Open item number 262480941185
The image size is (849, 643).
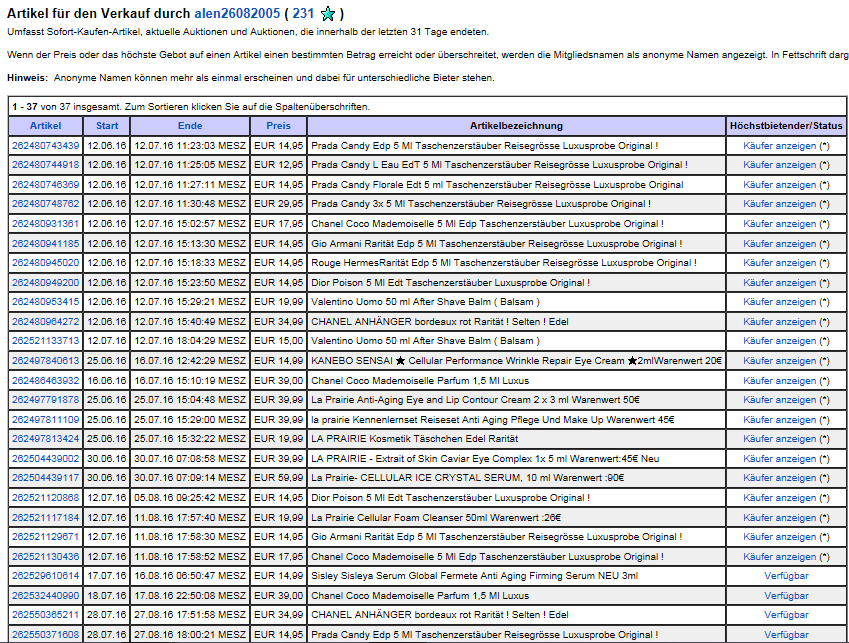[45, 244]
